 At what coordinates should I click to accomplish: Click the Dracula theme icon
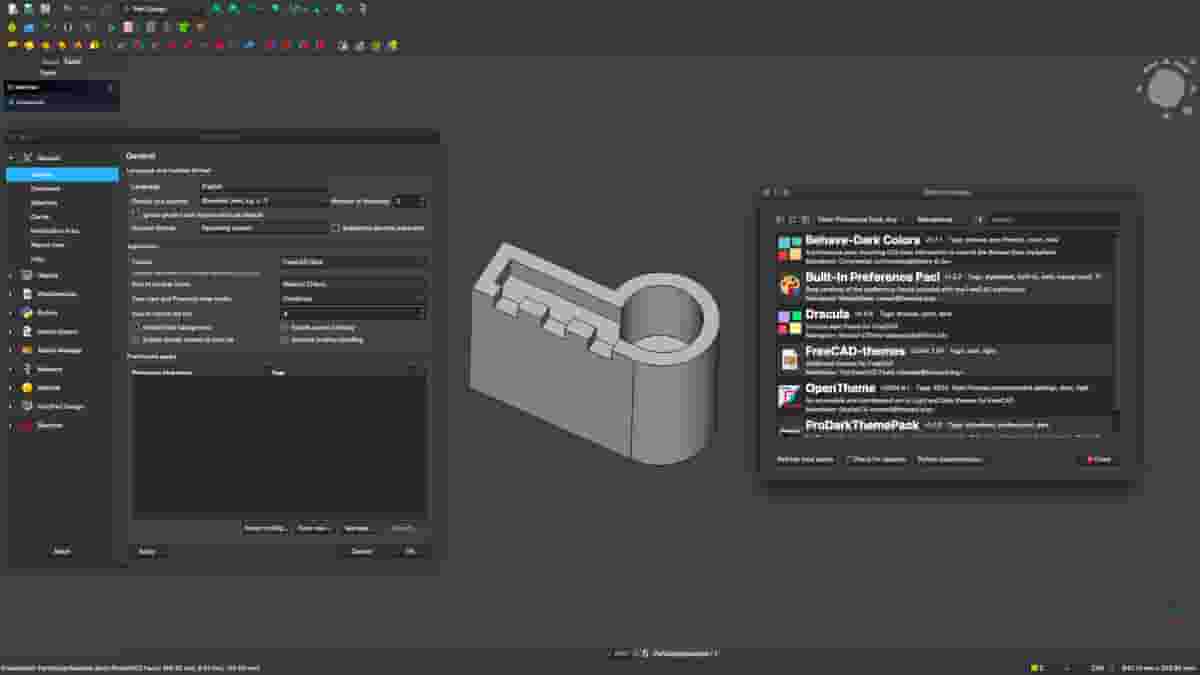coord(789,321)
